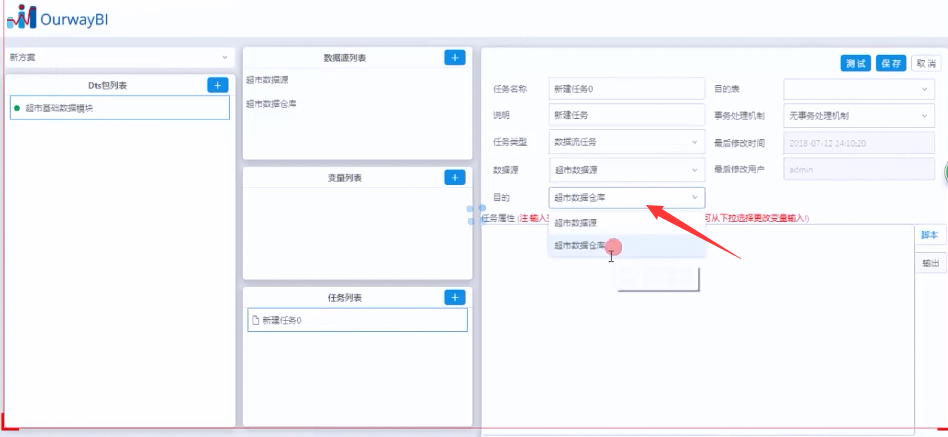Viewport: 948px width, 437px height.
Task: Choose 超市数据仓库 from the open dropdown list
Action: (627, 245)
